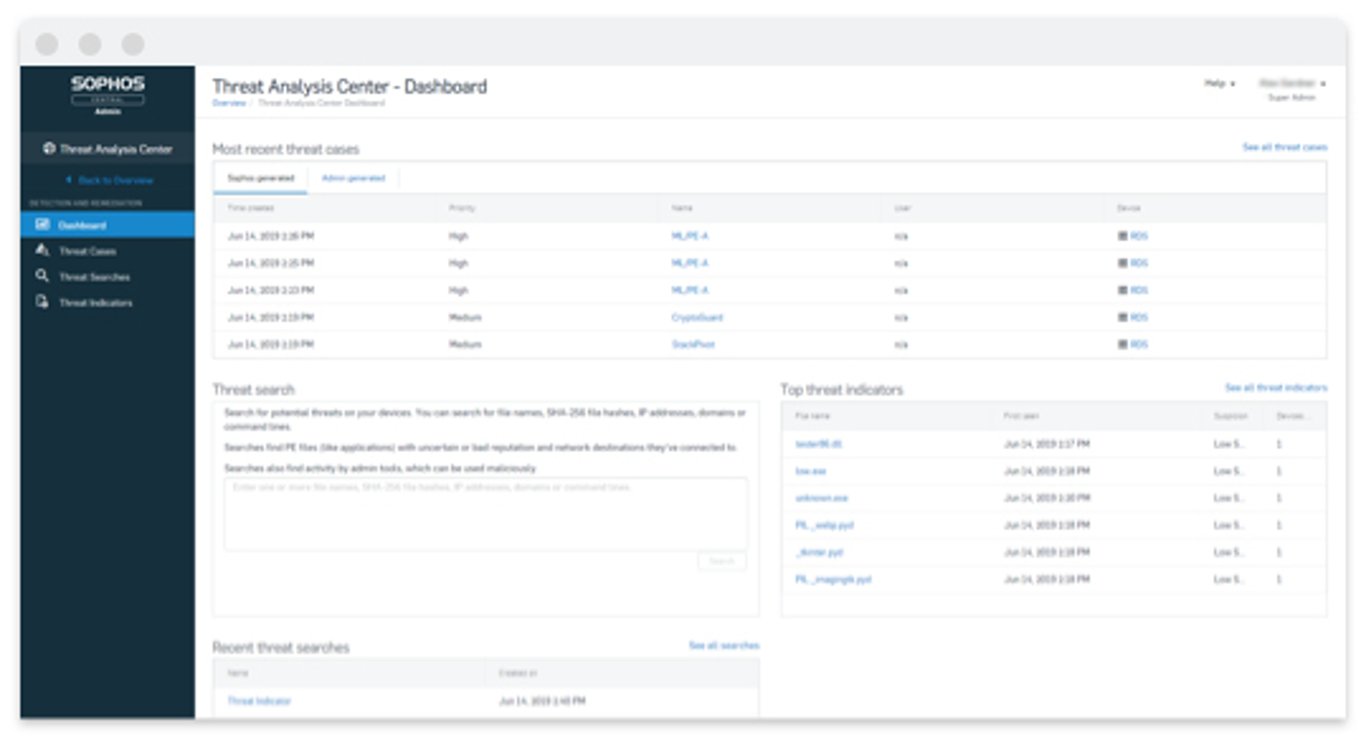Expand the Super Admin account menu
Image resolution: width=1366 pixels, height=740 pixels.
[1292, 89]
